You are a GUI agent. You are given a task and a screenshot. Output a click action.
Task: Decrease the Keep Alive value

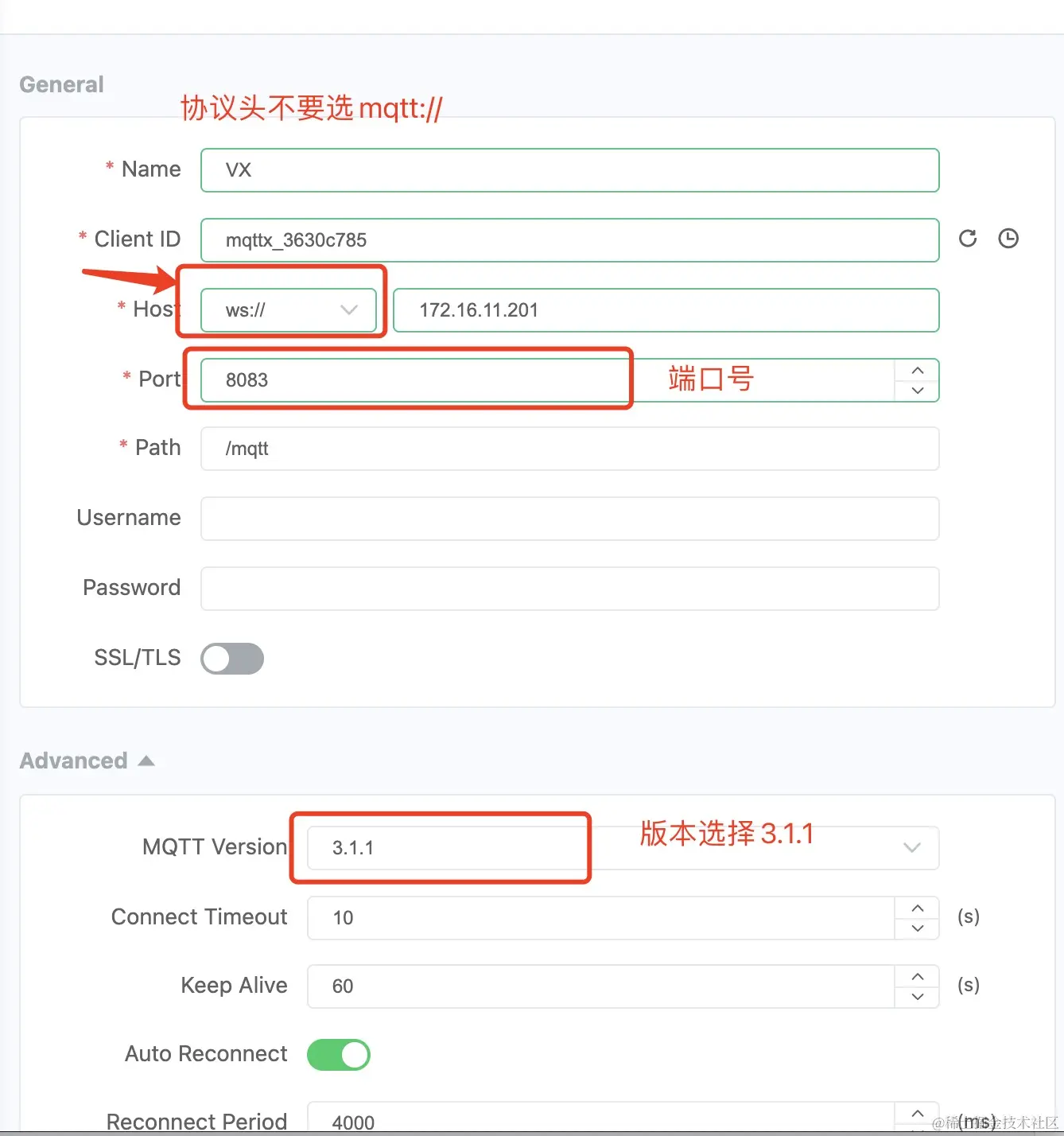pos(918,997)
